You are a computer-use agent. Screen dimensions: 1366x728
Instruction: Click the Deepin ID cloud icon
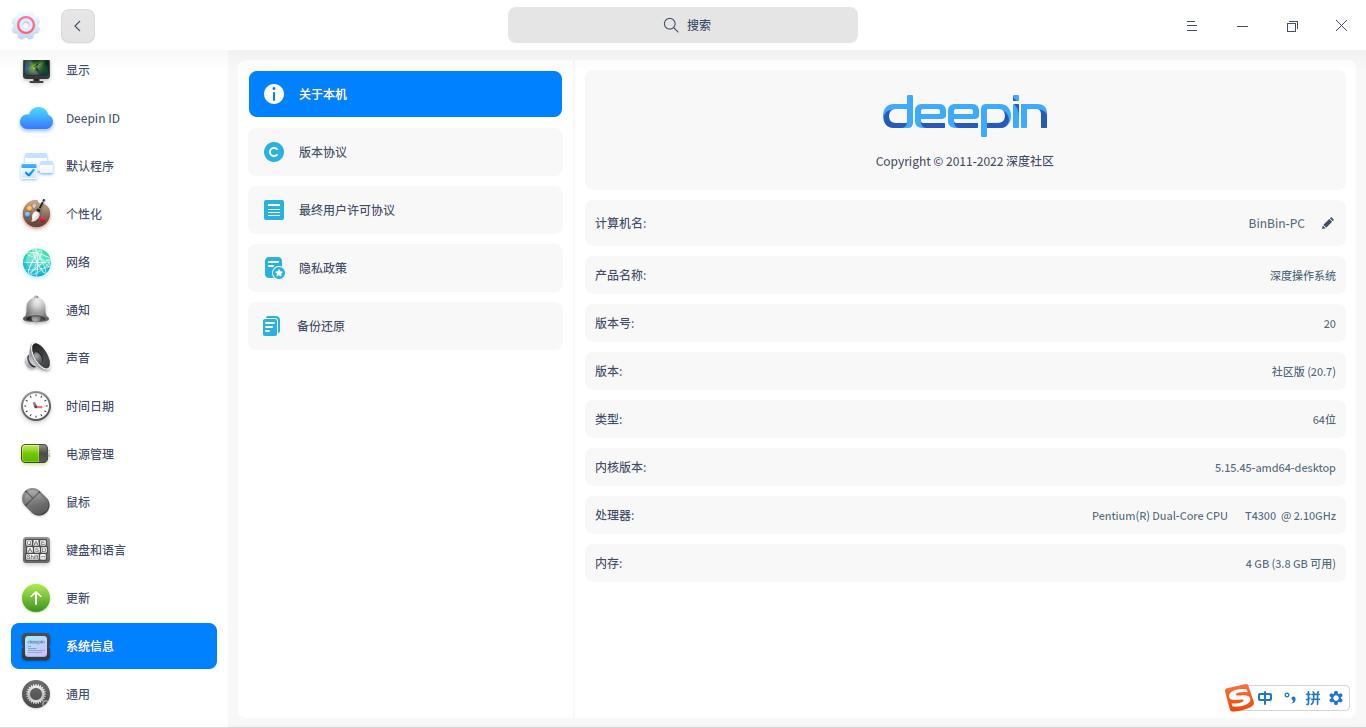[x=36, y=118]
